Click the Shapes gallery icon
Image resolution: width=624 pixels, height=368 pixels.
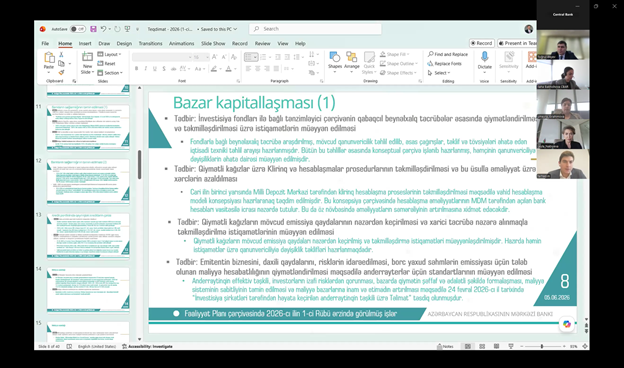tap(335, 61)
